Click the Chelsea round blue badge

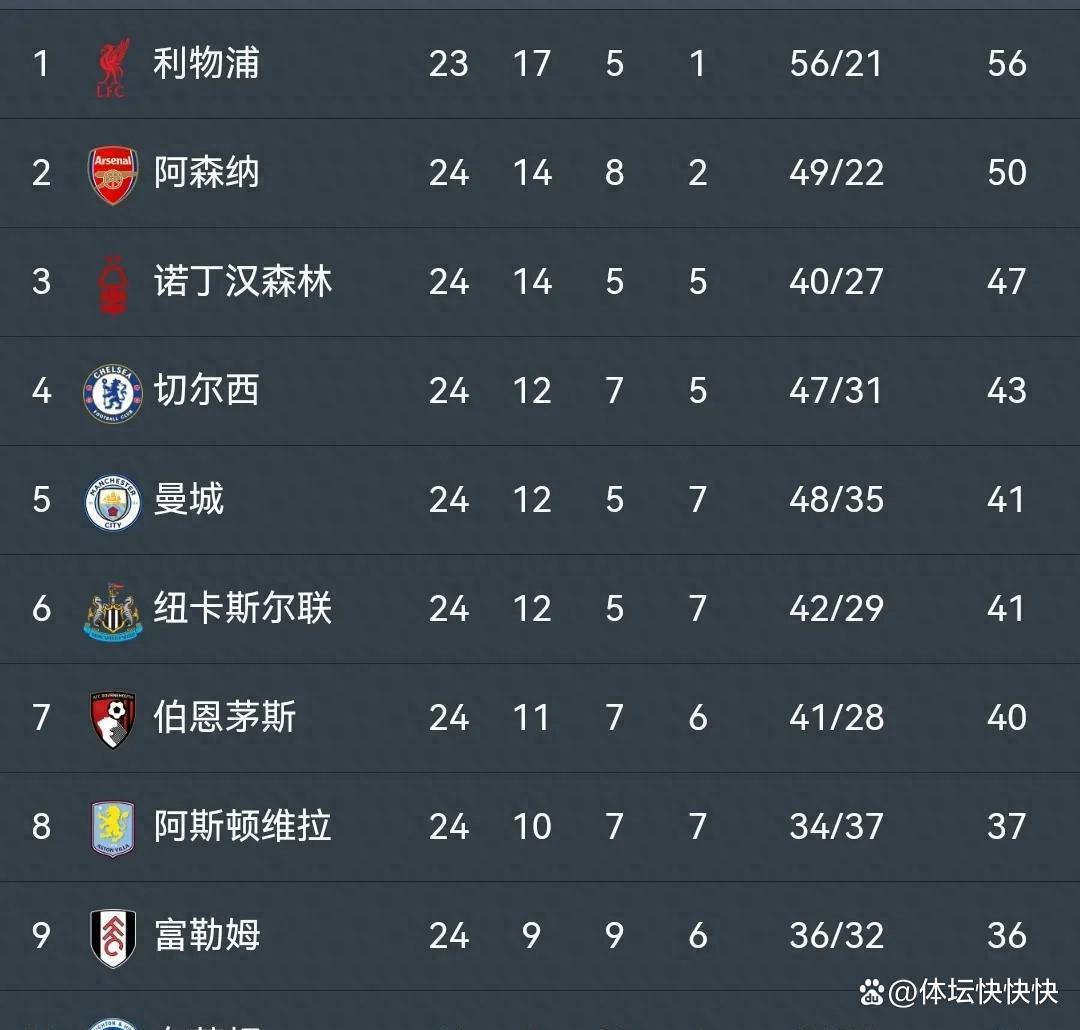pyautogui.click(x=112, y=392)
